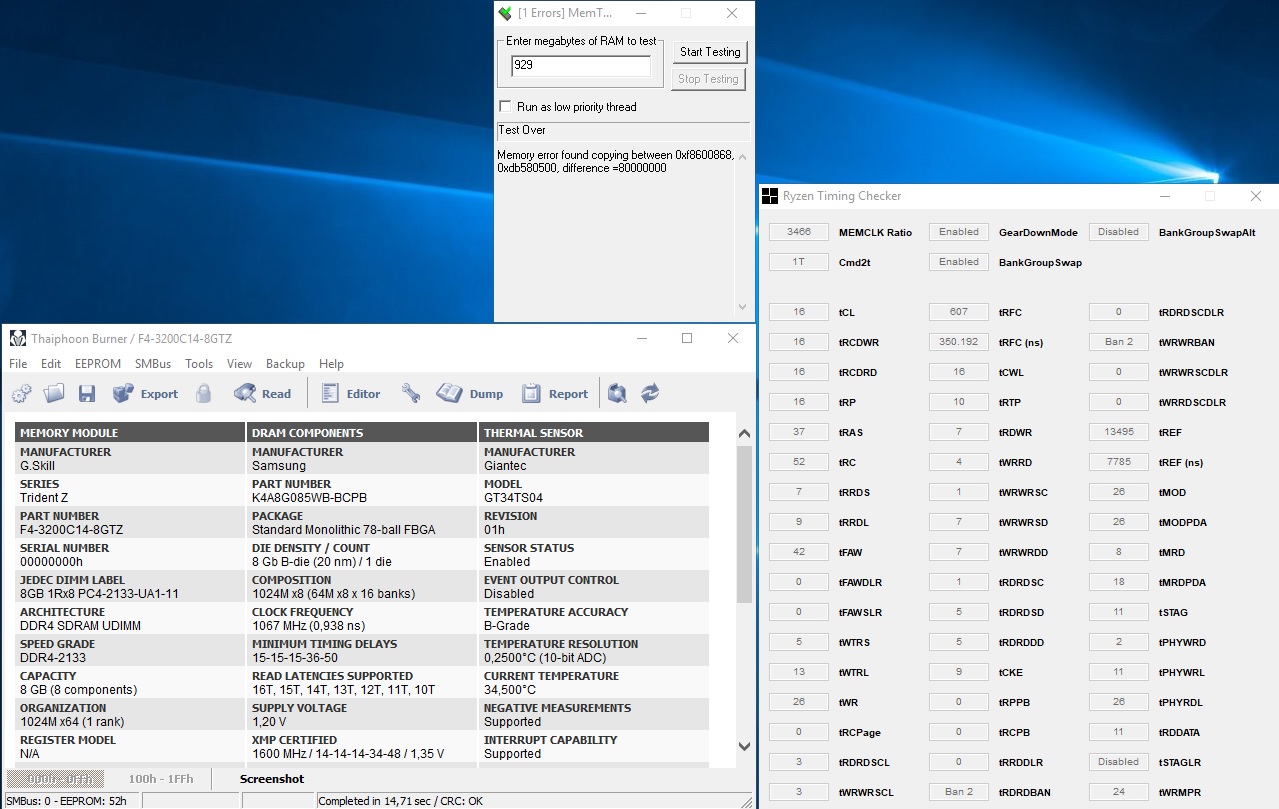The image size is (1279, 809).
Task: Open the Editor from the toolbar
Action: click(351, 394)
